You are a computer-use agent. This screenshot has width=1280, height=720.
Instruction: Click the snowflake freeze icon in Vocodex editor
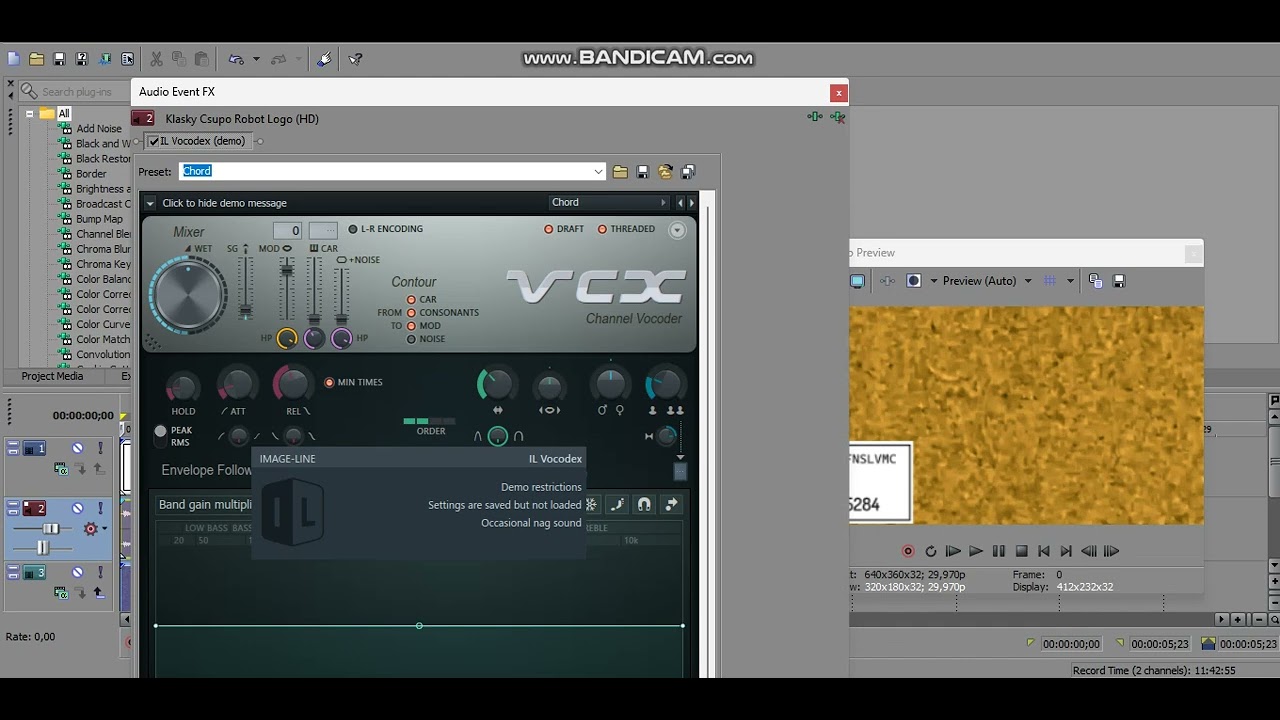[x=591, y=505]
